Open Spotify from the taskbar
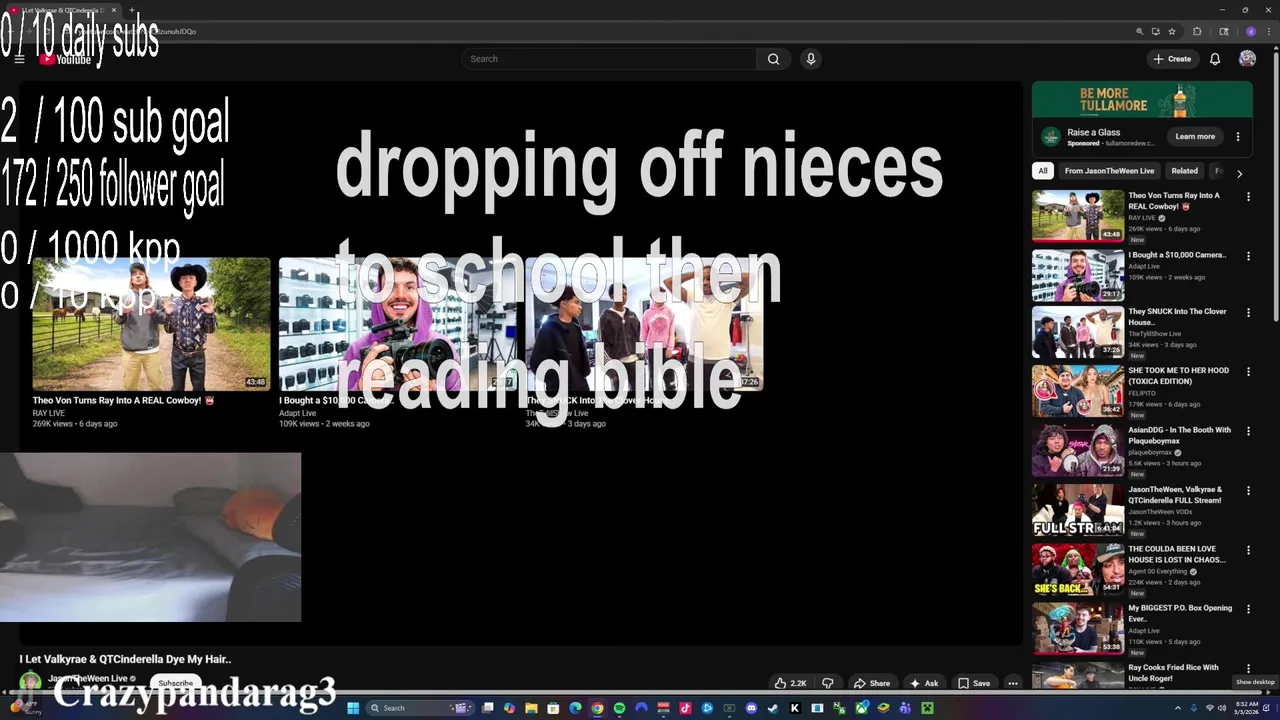 click(619, 708)
